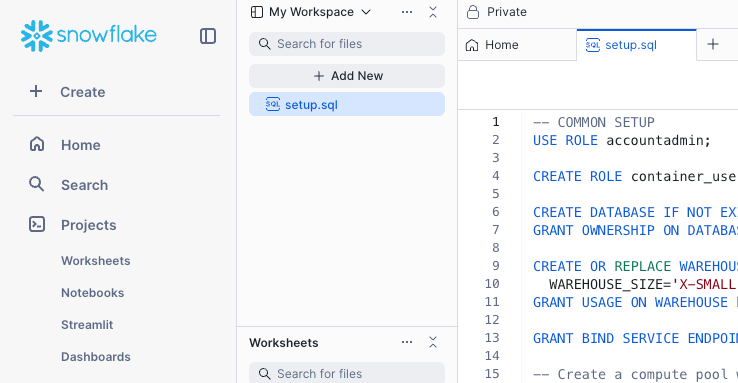
Task: Collapse the left navigation sidebar
Action: coord(208,36)
